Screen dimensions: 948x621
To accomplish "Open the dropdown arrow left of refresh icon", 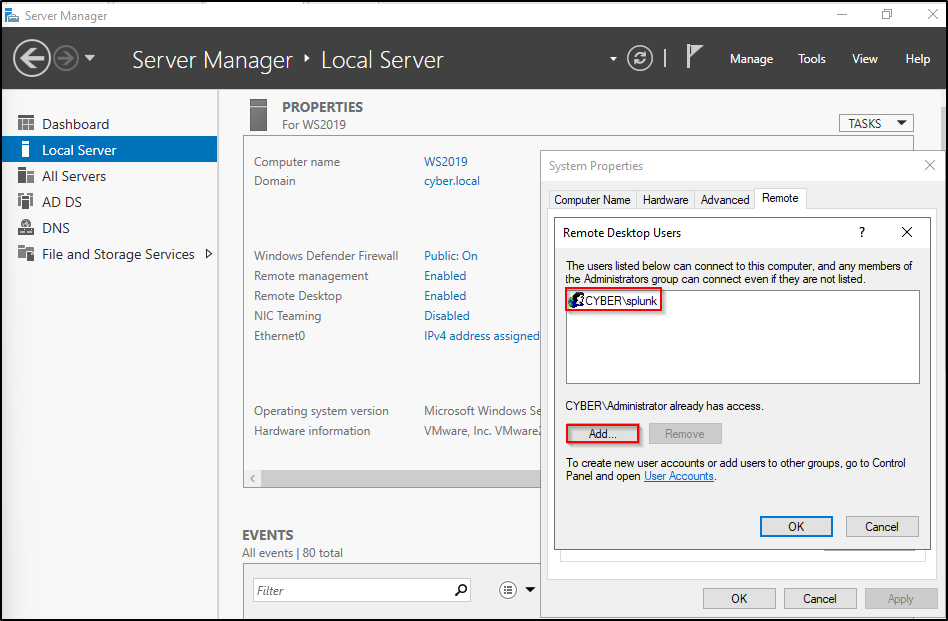I will point(613,59).
